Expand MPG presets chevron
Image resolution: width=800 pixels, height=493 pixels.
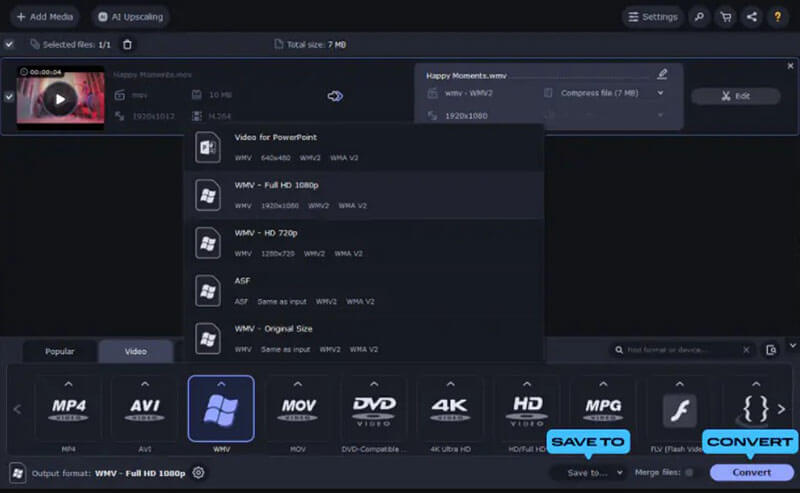pyautogui.click(x=603, y=384)
